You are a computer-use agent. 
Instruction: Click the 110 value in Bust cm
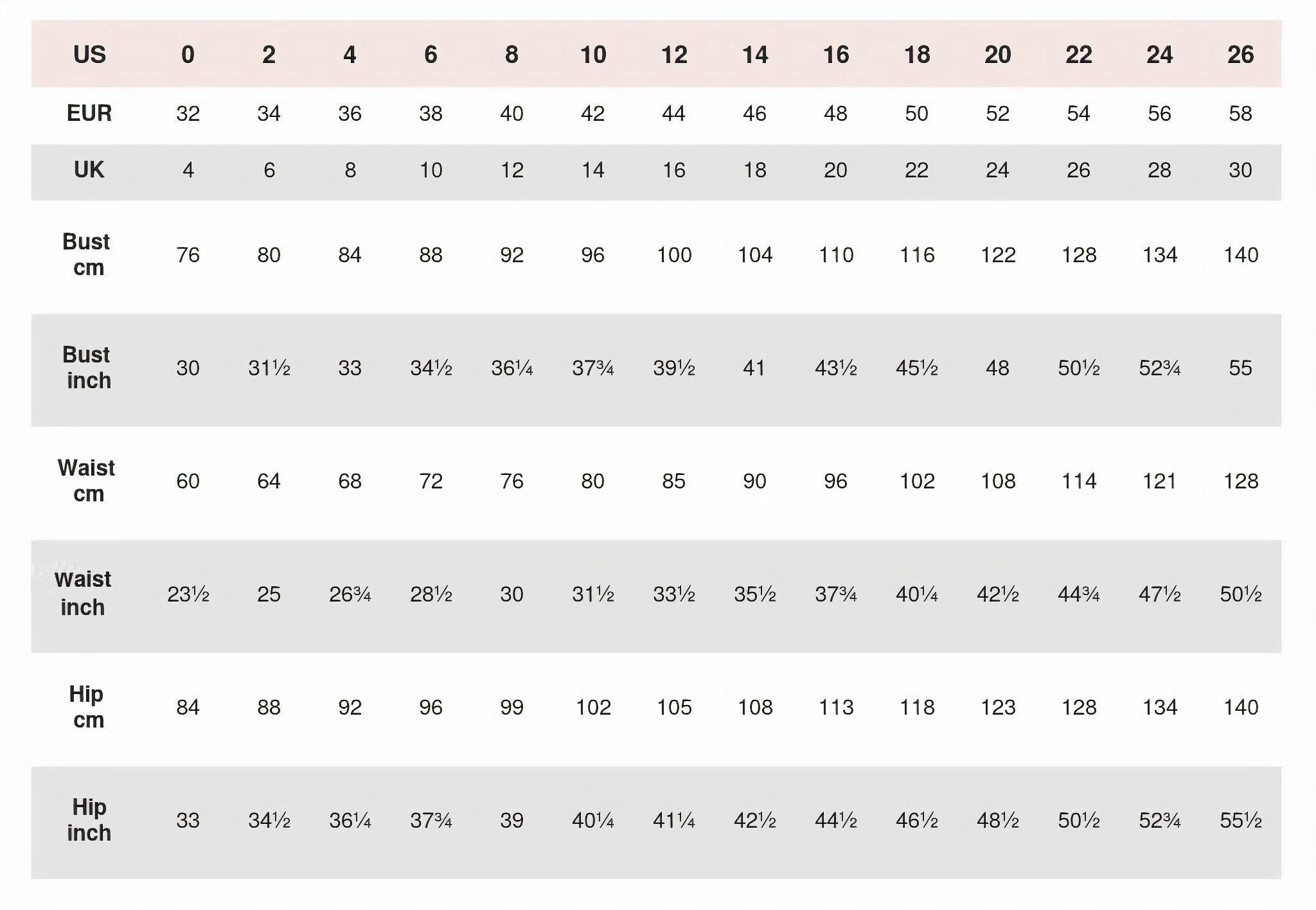tap(835, 255)
